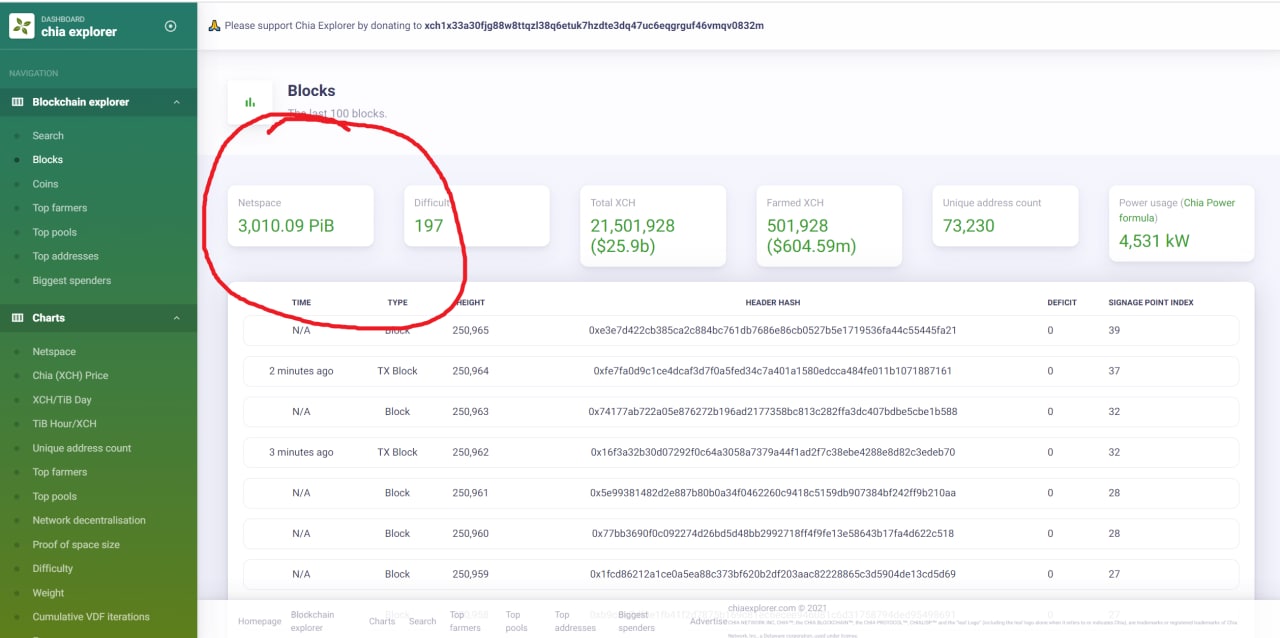
Task: Open Search in the sidebar navigation
Action: point(48,136)
